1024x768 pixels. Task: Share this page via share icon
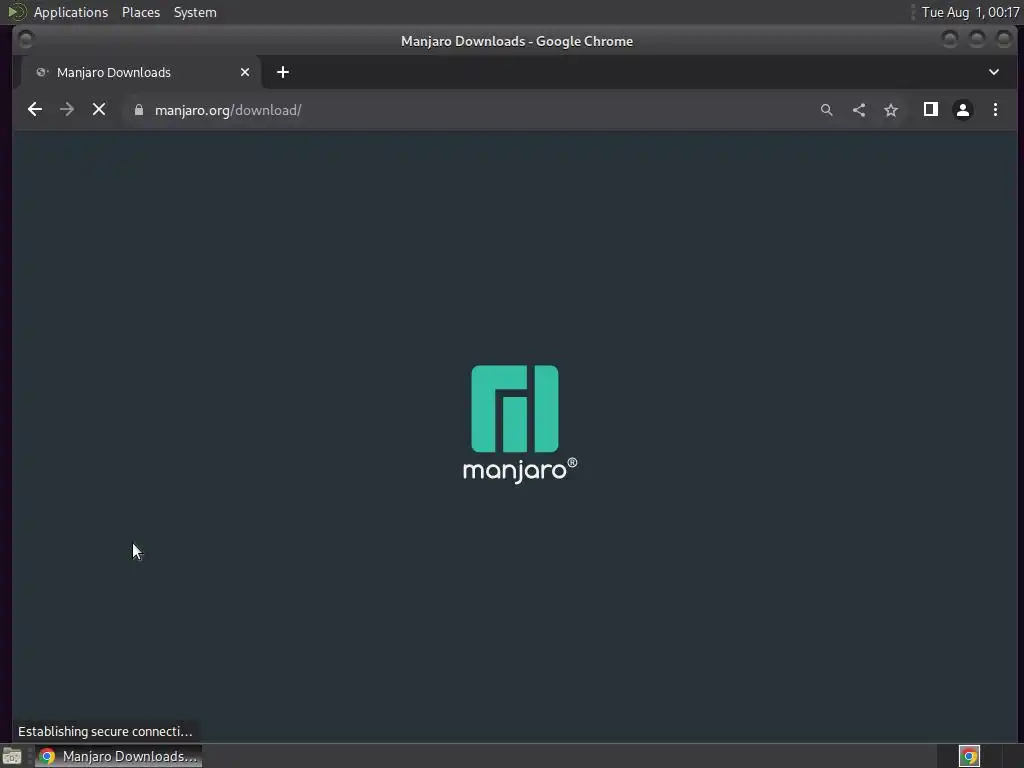[859, 110]
